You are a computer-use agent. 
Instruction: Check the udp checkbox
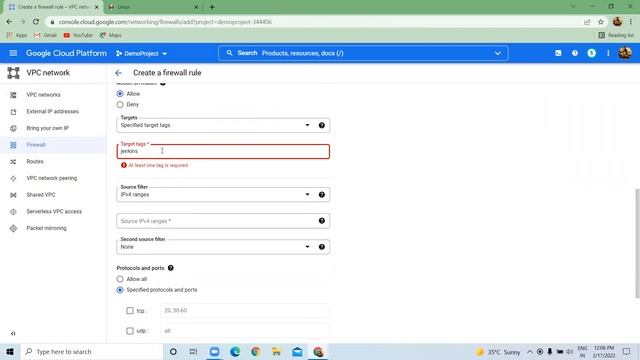(x=130, y=331)
